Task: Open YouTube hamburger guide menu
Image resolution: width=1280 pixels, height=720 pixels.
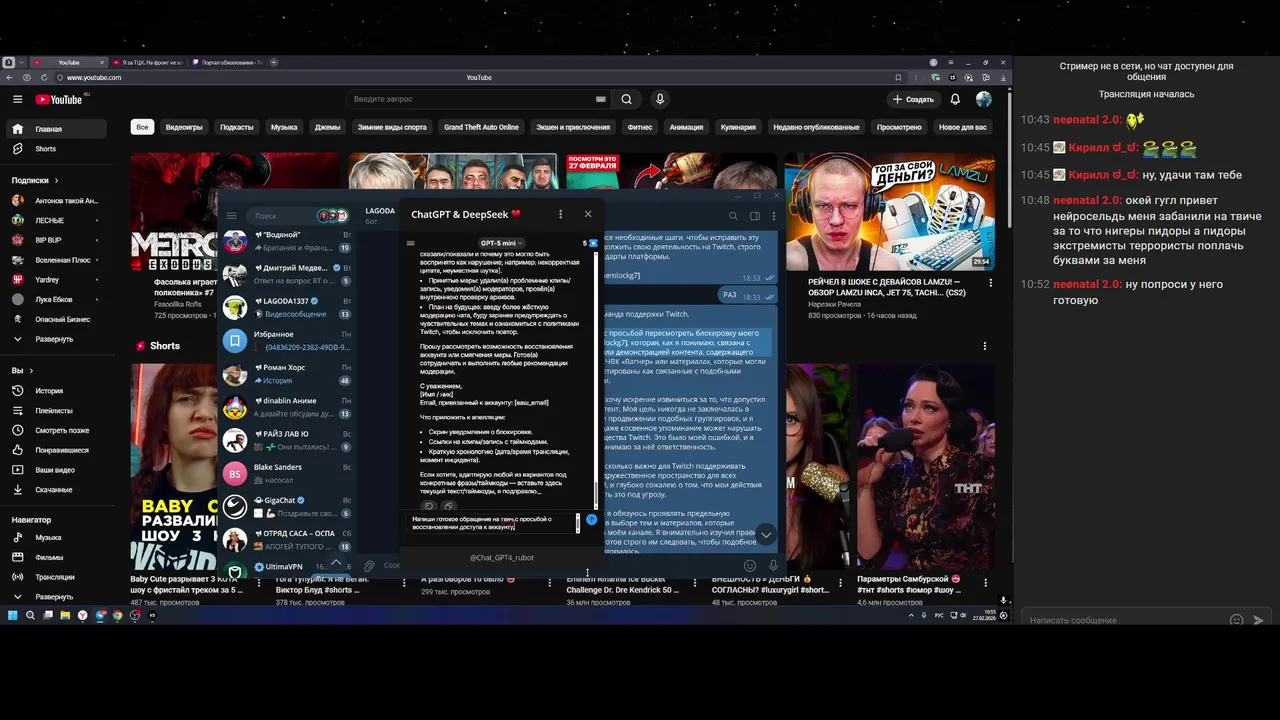Action: (x=17, y=99)
